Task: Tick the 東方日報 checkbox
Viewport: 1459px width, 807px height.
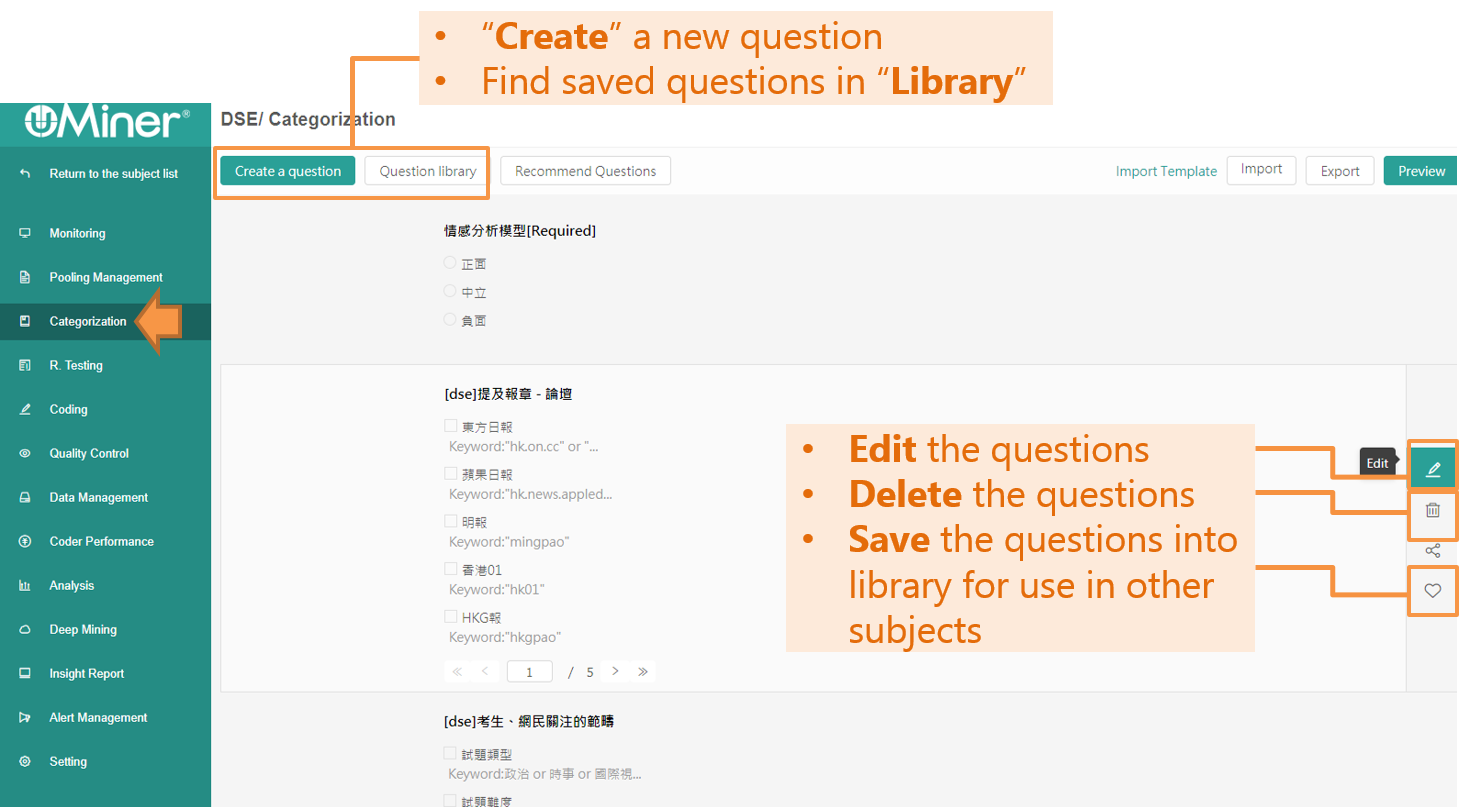Action: [x=451, y=426]
